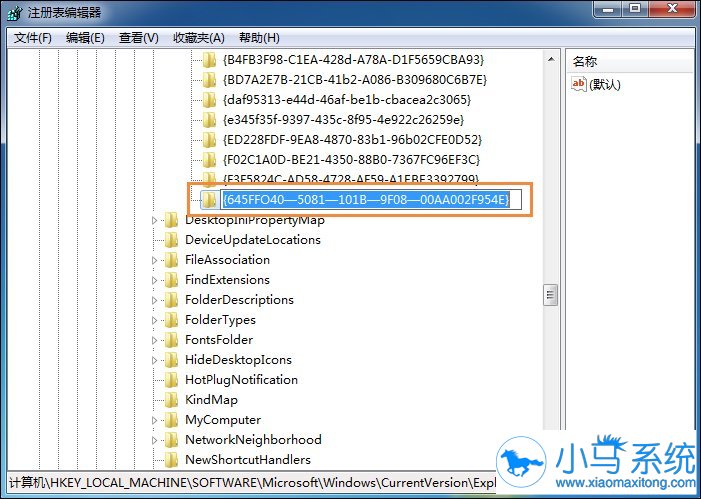Viewport: 701px width, 499px height.
Task: Click the Registry Editor title bar icon
Action: click(x=16, y=13)
